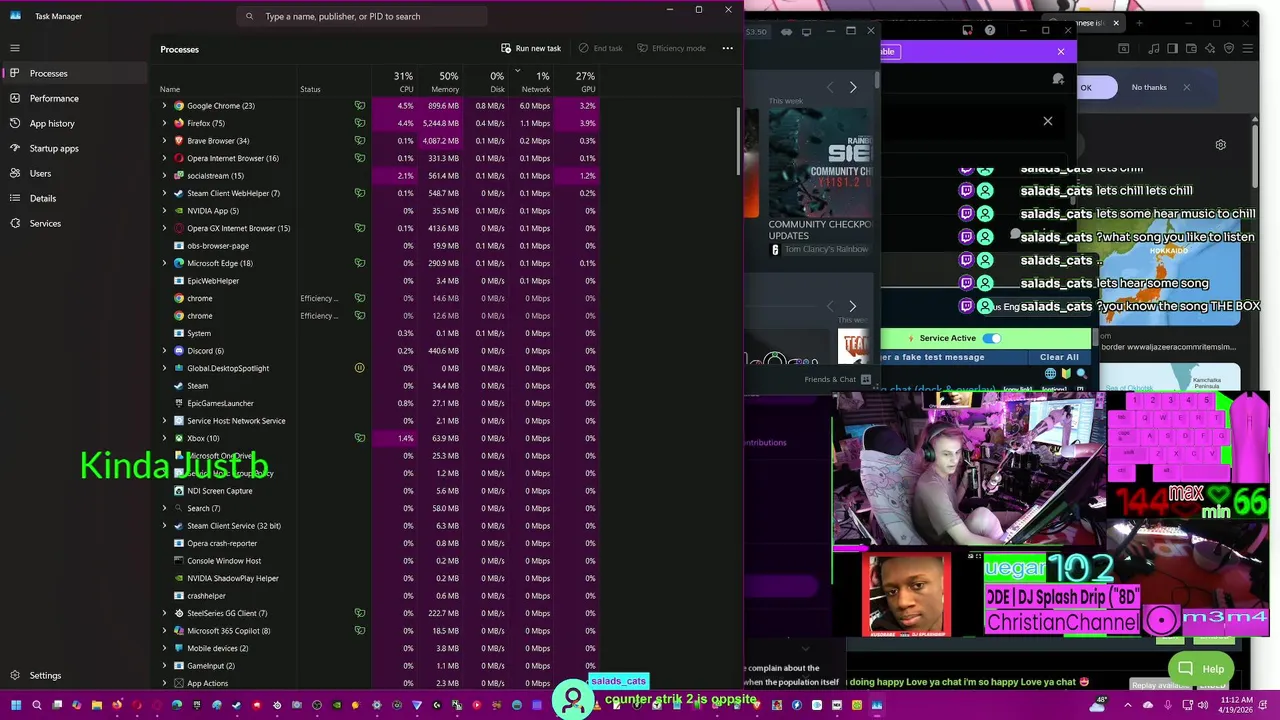Click the Brave Browser process icon
1280x720 pixels.
(179, 140)
